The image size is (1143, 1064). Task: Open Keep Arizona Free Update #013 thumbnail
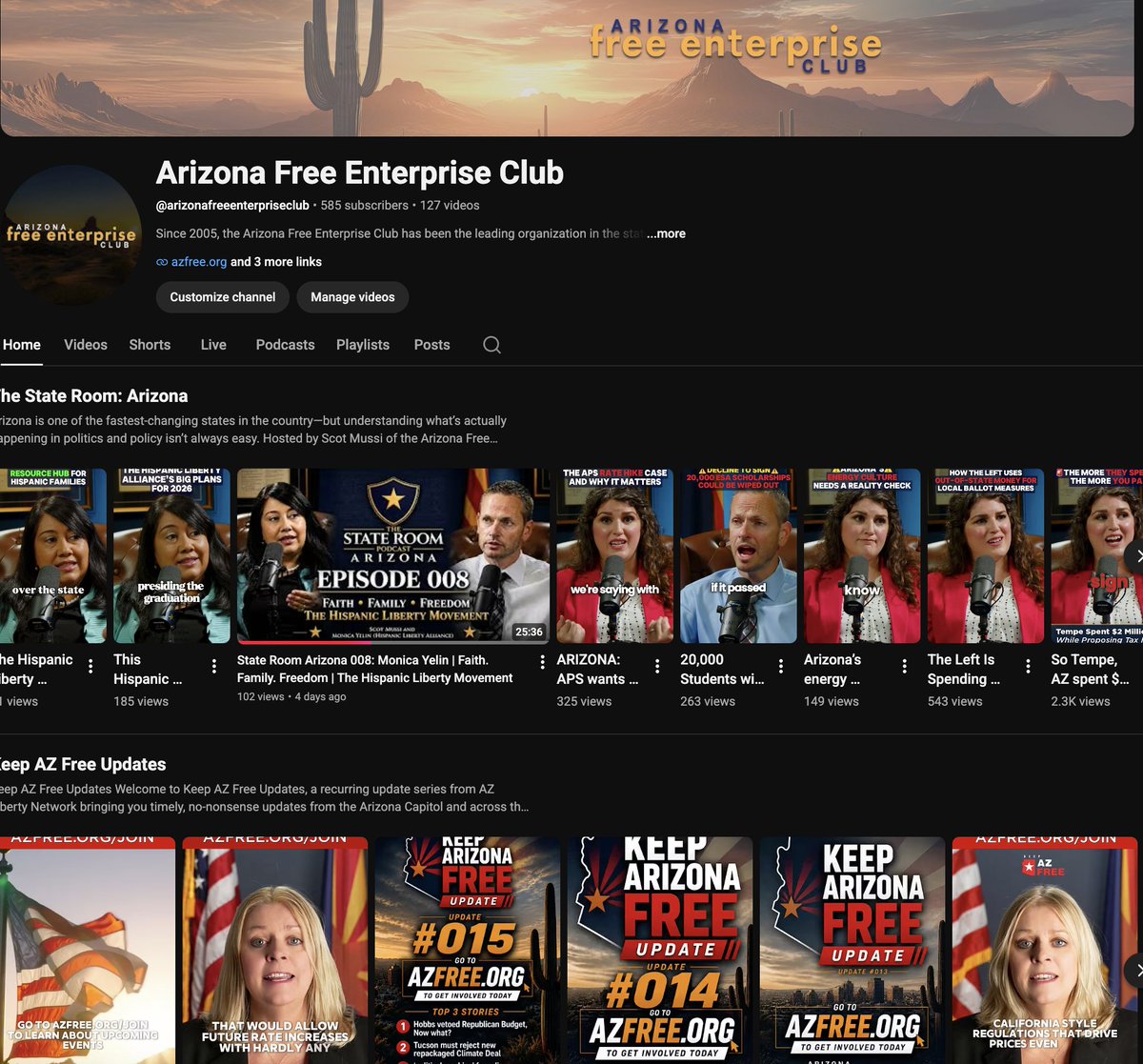[852, 950]
